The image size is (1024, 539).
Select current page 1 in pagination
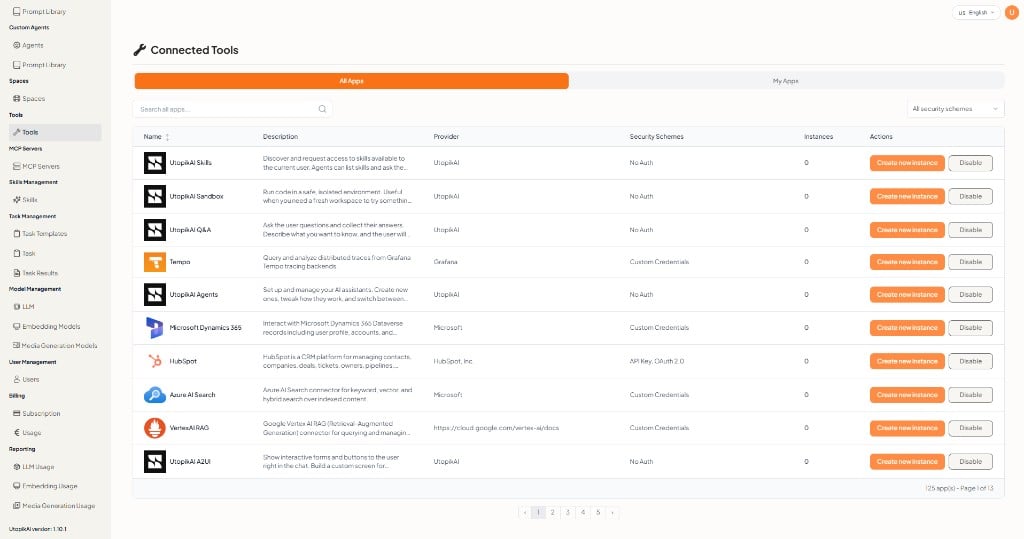pyautogui.click(x=538, y=512)
